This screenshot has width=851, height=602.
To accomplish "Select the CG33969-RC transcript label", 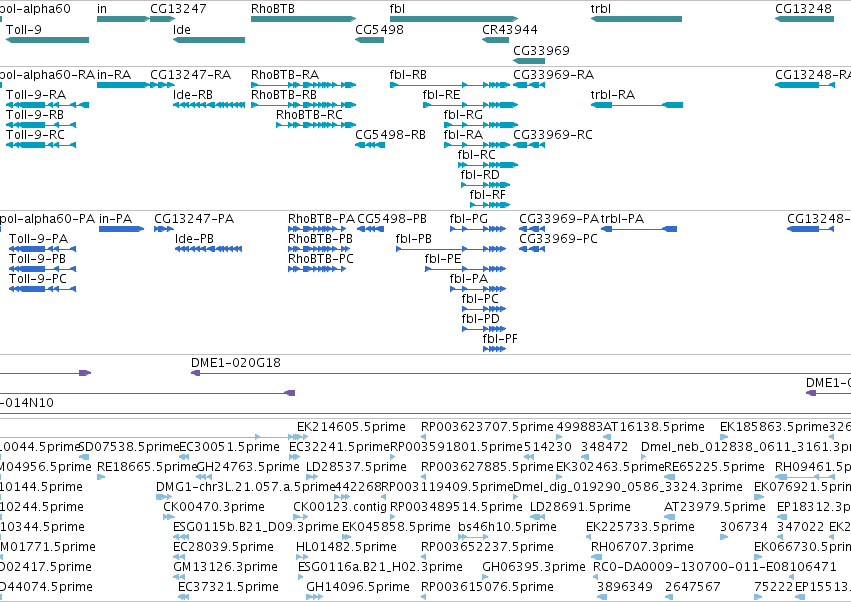I will (x=553, y=135).
